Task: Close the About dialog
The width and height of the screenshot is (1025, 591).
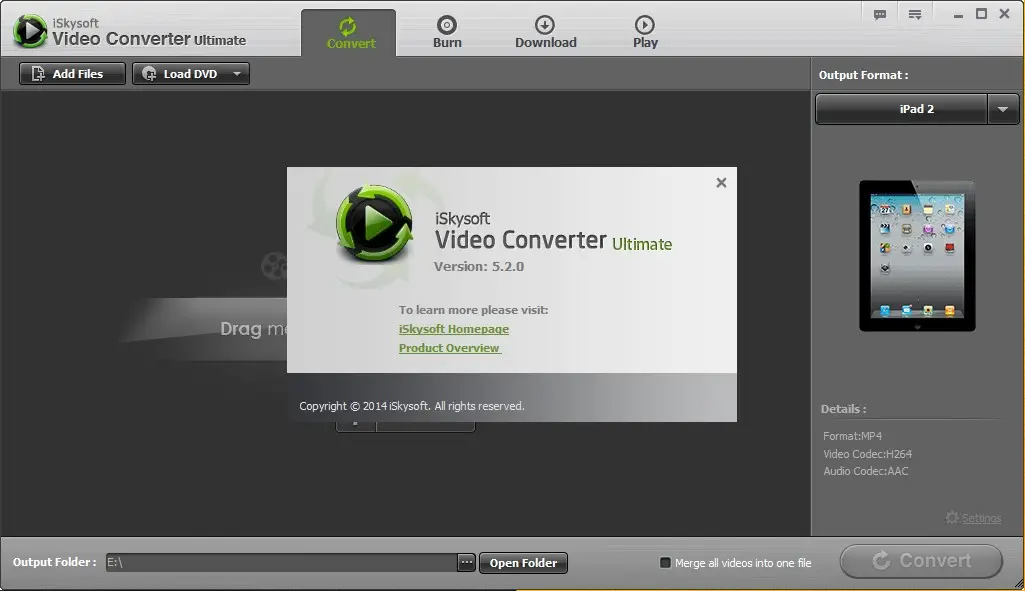Action: [721, 182]
